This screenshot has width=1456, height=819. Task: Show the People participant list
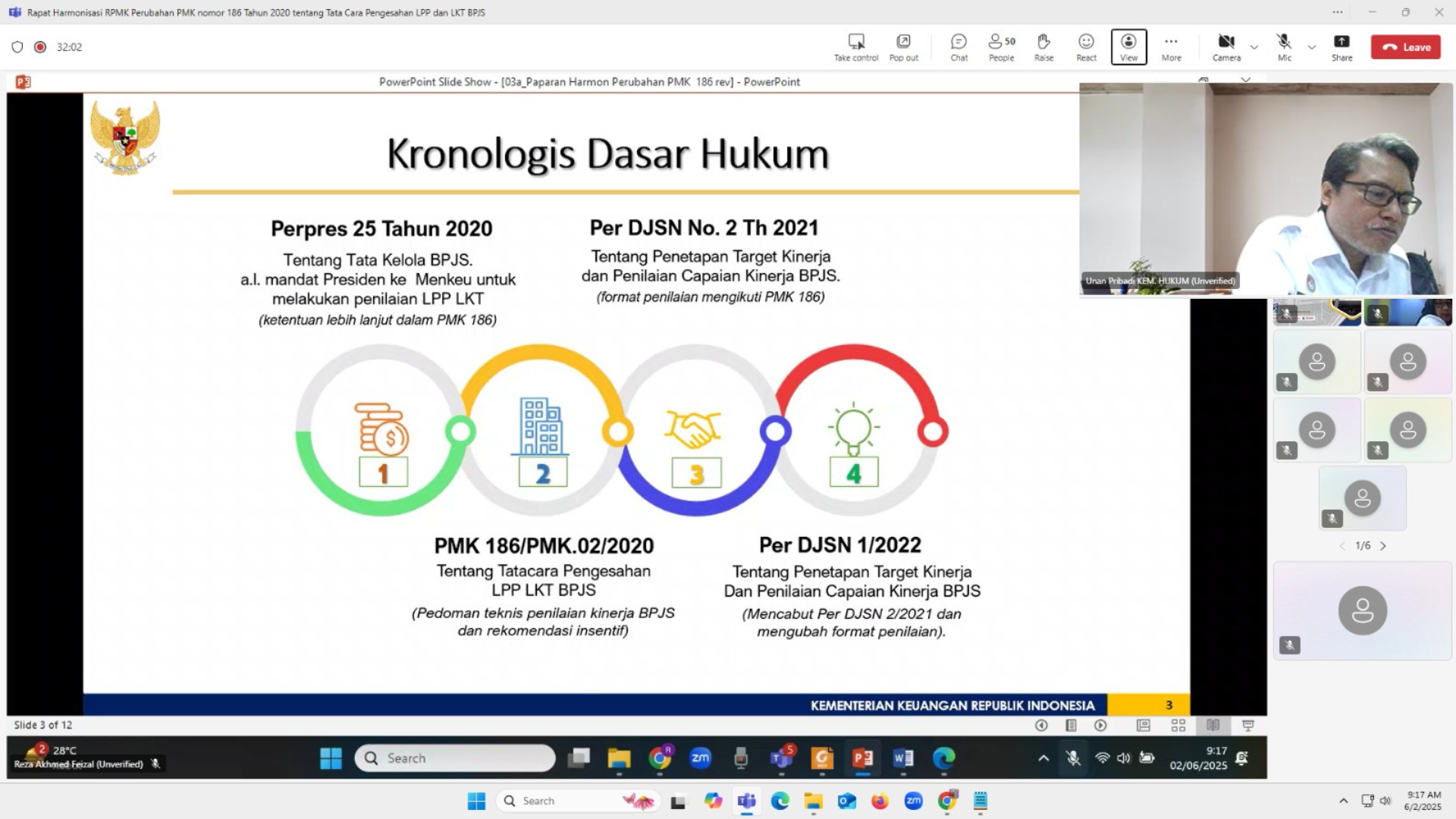click(1001, 47)
